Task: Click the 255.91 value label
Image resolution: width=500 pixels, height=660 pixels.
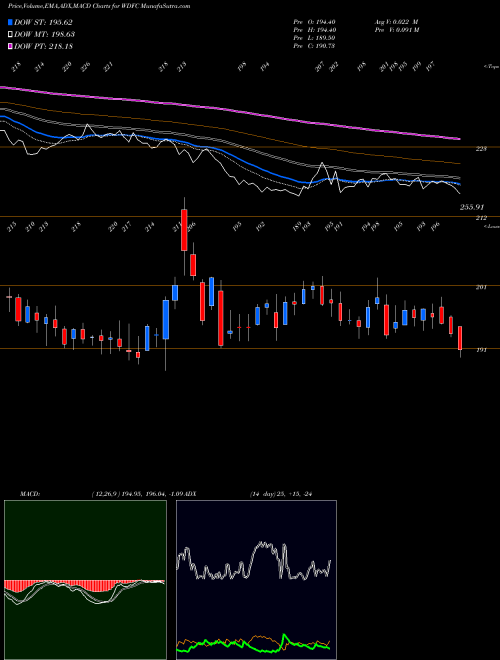Action: (x=472, y=207)
